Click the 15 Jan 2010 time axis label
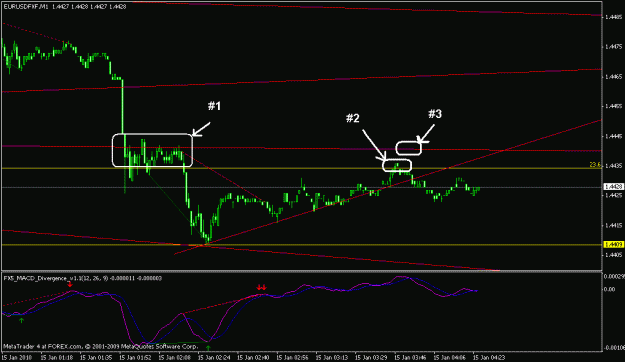This screenshot has height=362, width=625. (x=18, y=358)
